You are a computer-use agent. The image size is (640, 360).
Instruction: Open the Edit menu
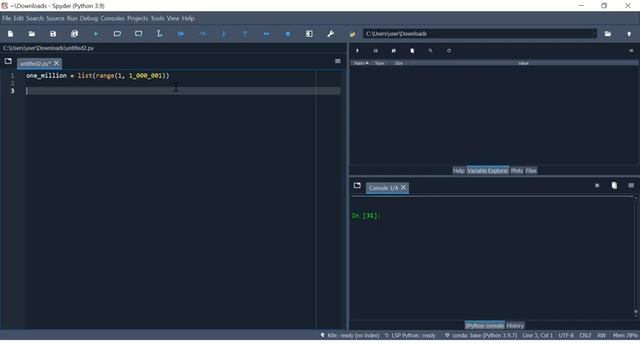(19, 18)
